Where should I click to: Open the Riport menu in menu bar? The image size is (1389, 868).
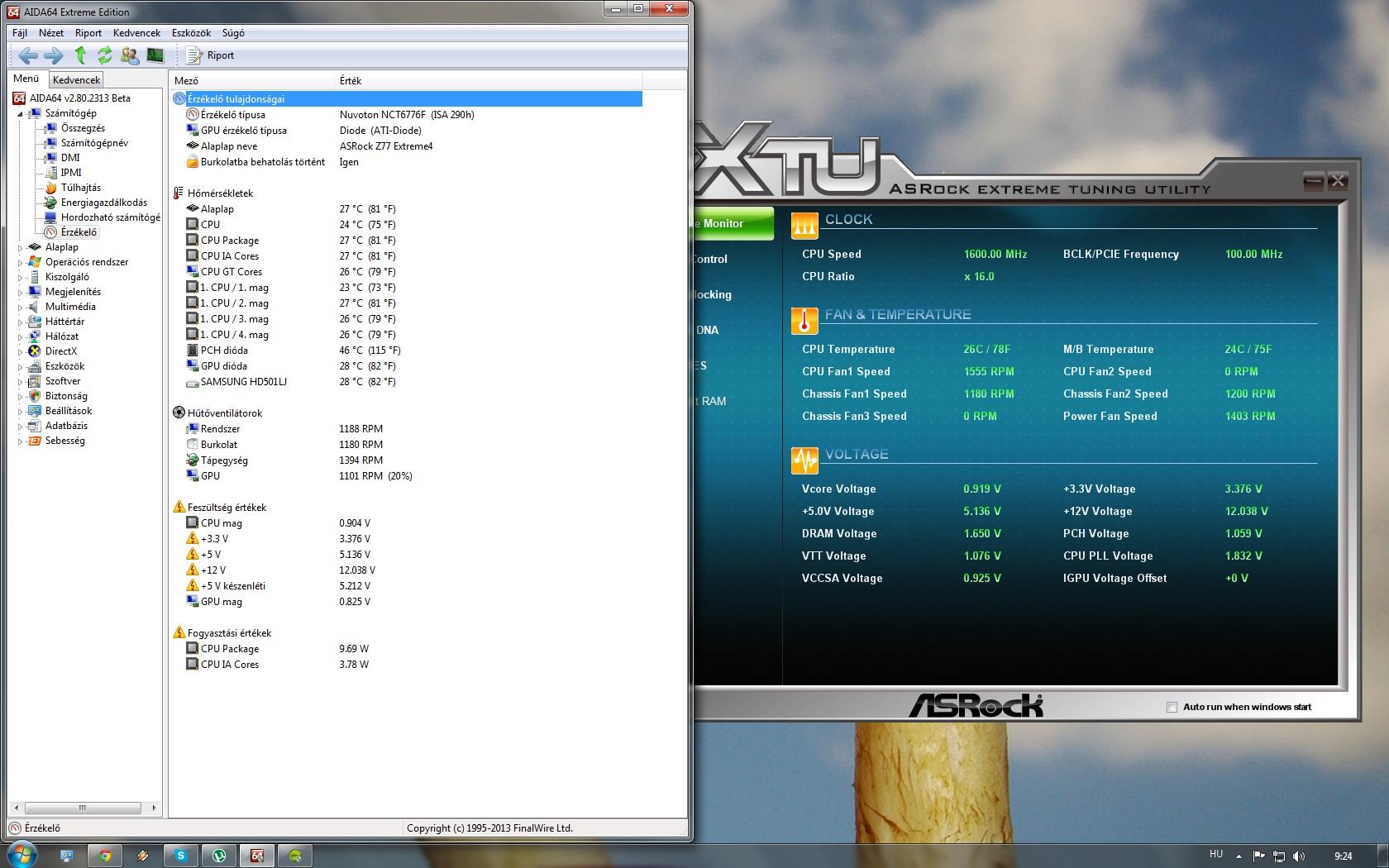click(88, 33)
